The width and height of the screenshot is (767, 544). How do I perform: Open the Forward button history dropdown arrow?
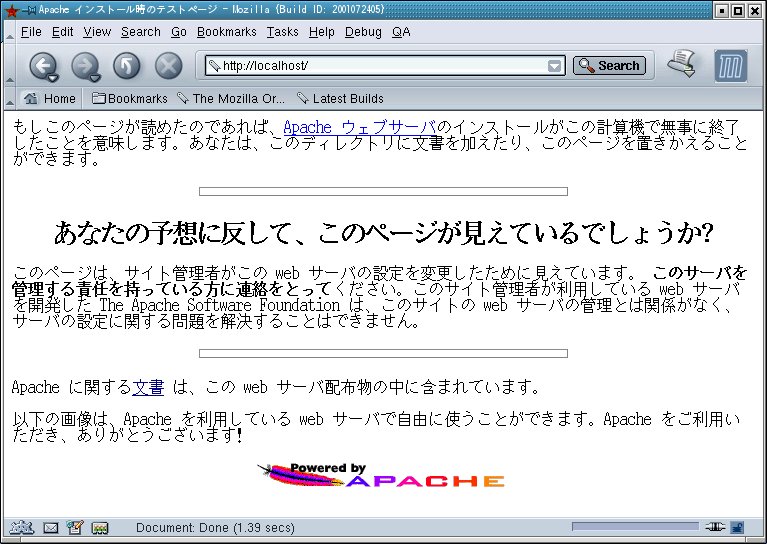[95, 78]
